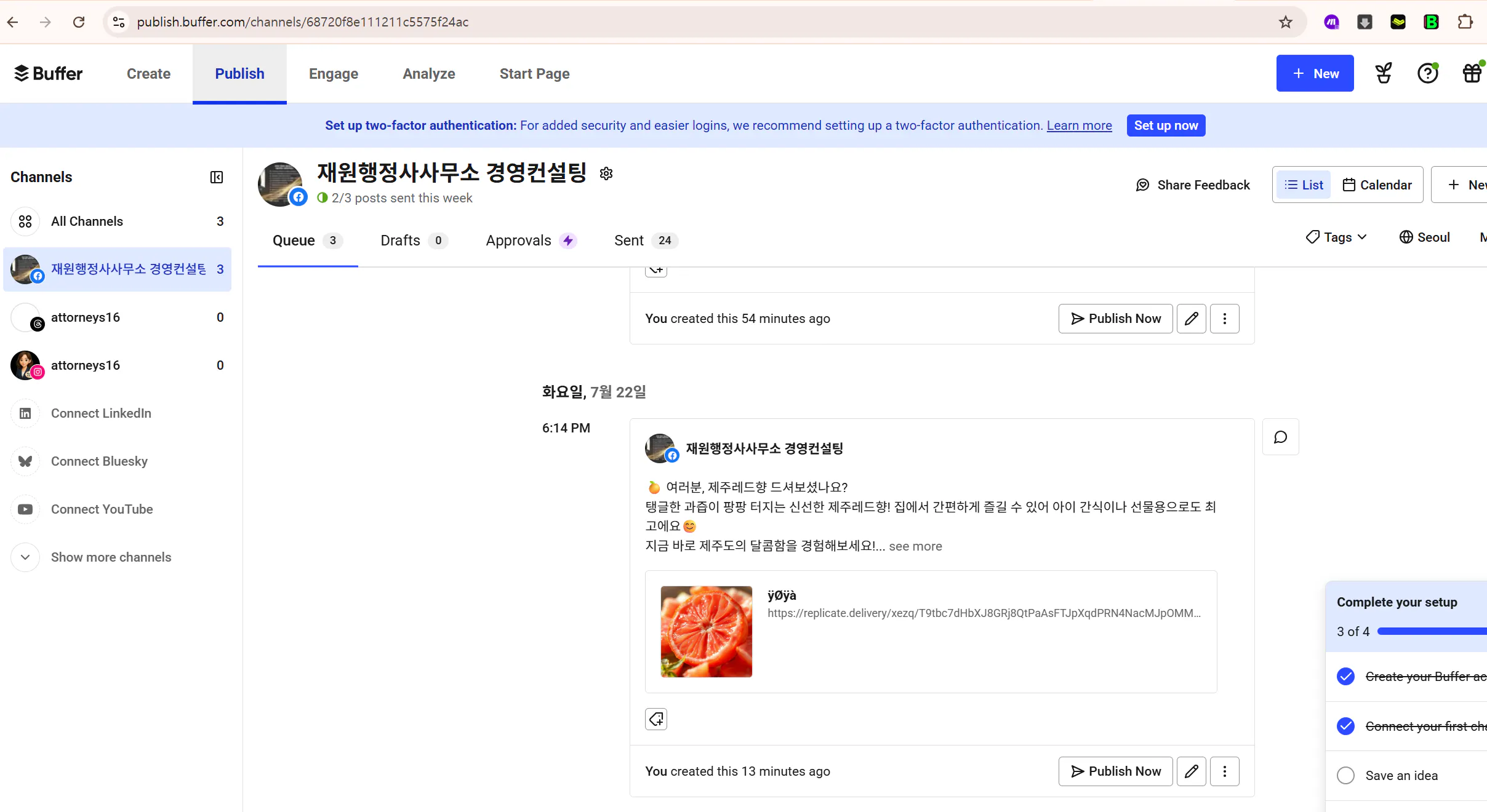
Task: Click the channel profile avatar in header
Action: pyautogui.click(x=280, y=185)
